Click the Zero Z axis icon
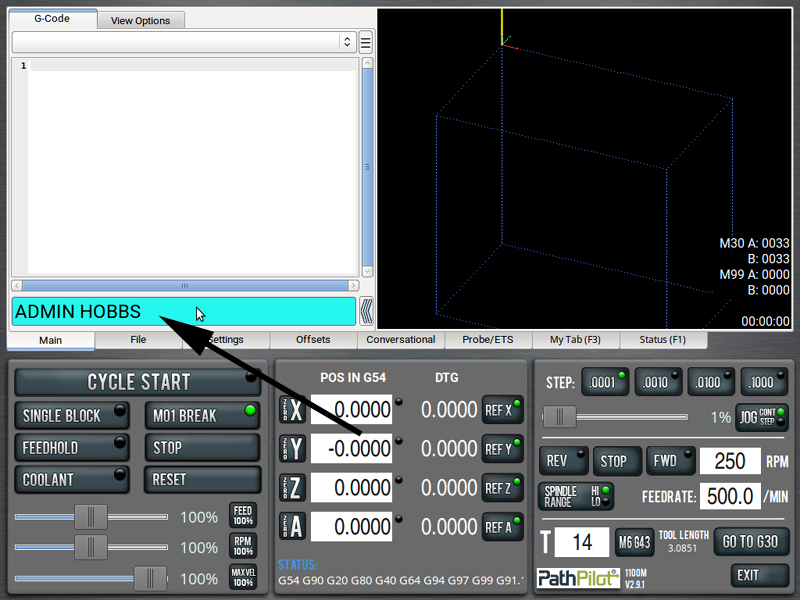The image size is (800, 600). (292, 488)
